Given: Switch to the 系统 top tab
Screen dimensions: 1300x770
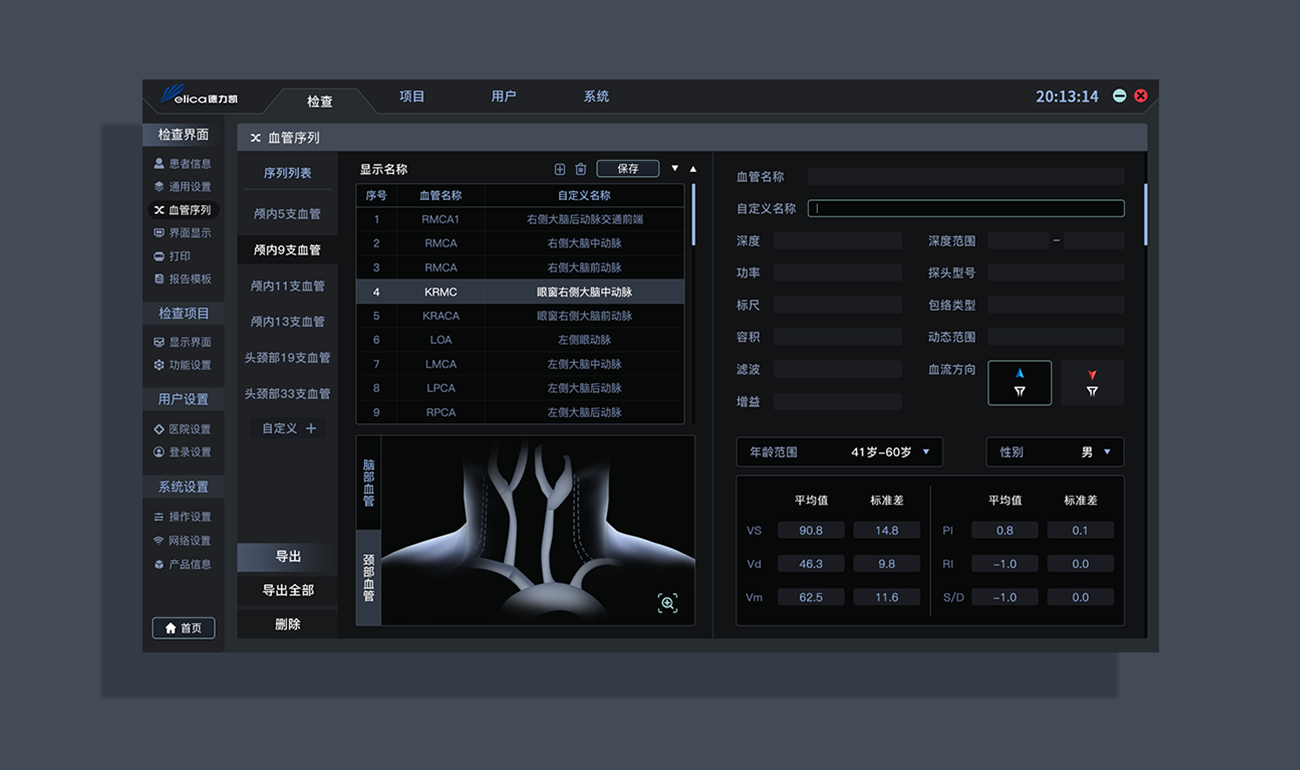Looking at the screenshot, I should point(596,96).
